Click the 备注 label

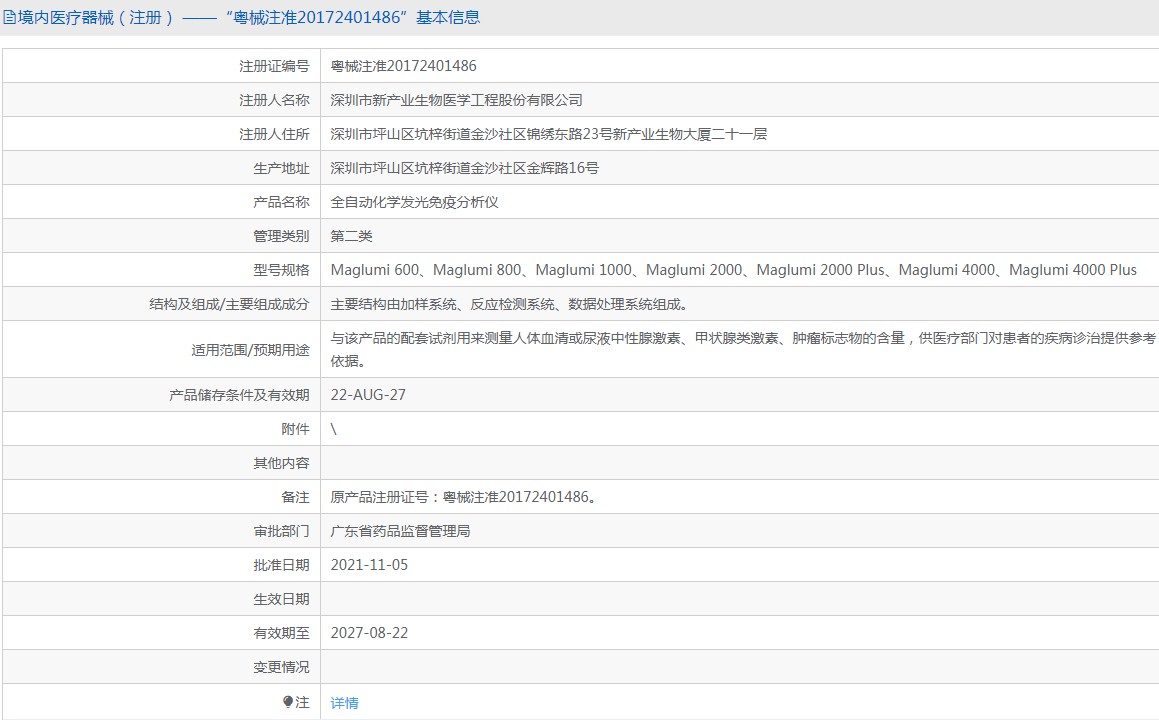click(295, 497)
